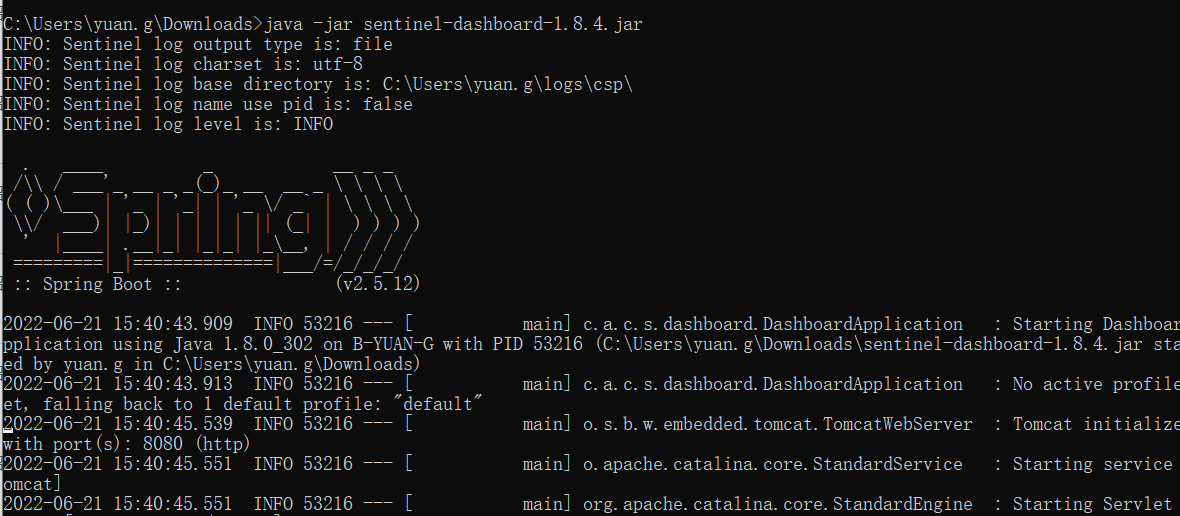Click the o.apache.catalina.core.StandardService logger name
1180x516 pixels.
(x=772, y=464)
